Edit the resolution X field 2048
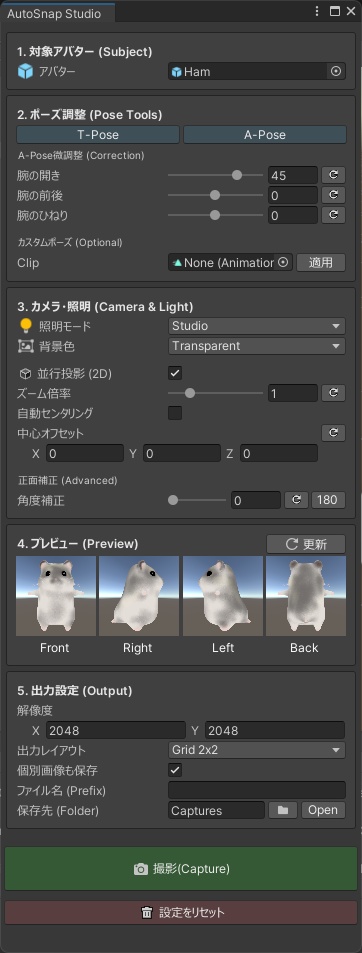 115,730
